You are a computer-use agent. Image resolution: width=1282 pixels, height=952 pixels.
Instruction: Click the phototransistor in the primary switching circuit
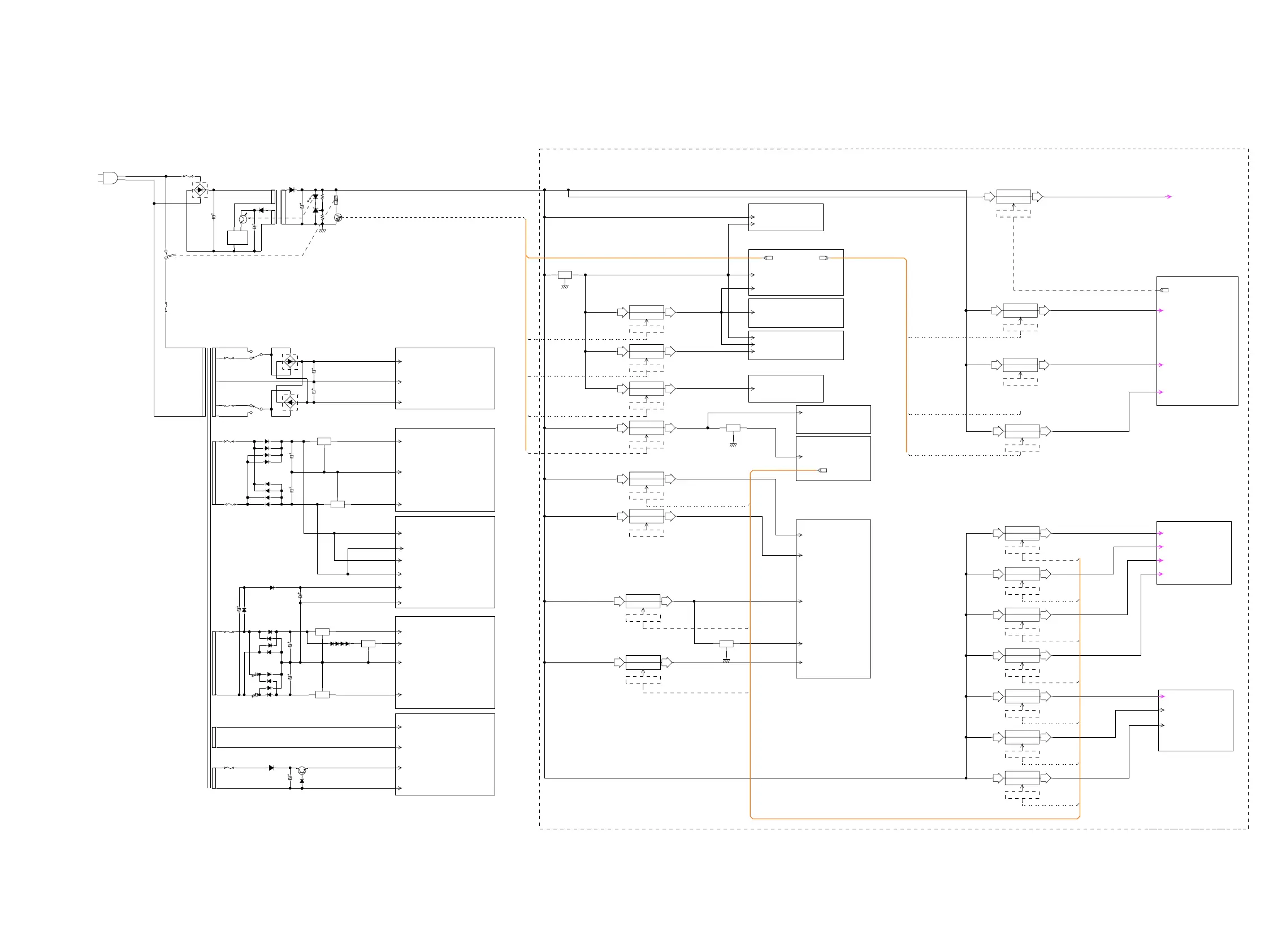point(242,219)
